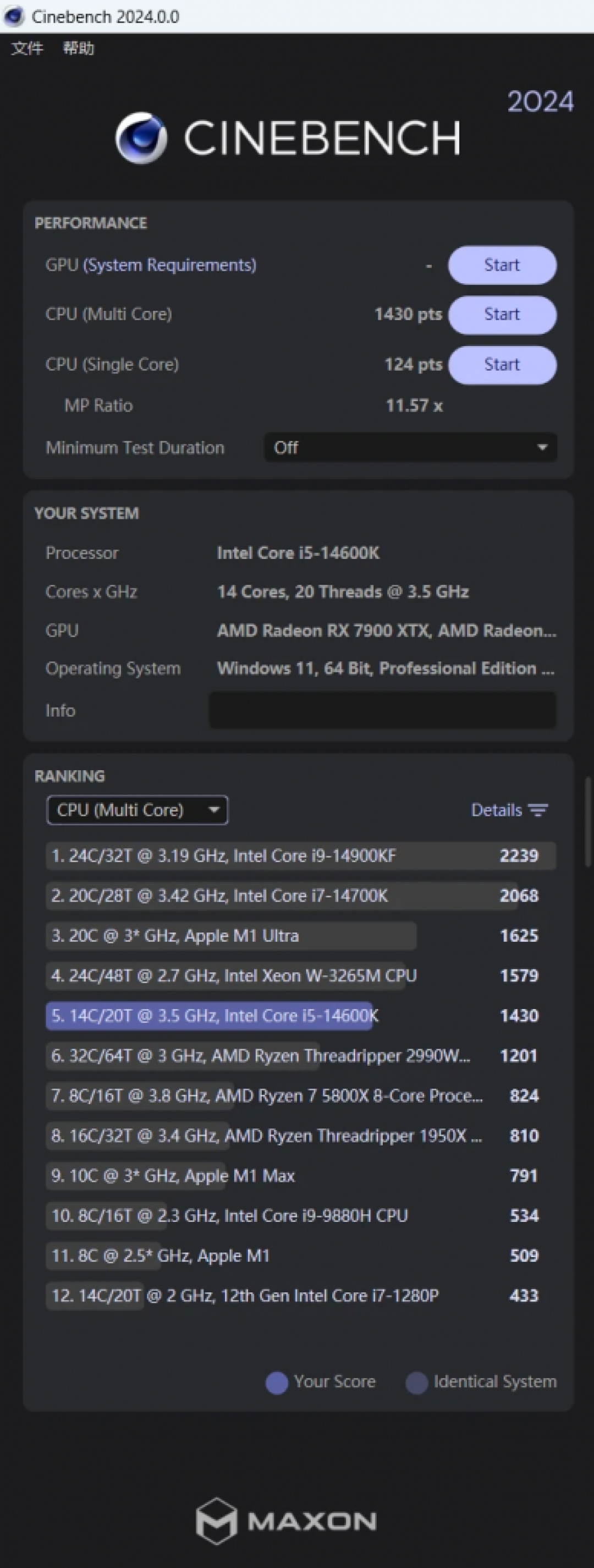Toggle Minimum Test Duration off setting
594x1568 pixels.
[x=411, y=447]
